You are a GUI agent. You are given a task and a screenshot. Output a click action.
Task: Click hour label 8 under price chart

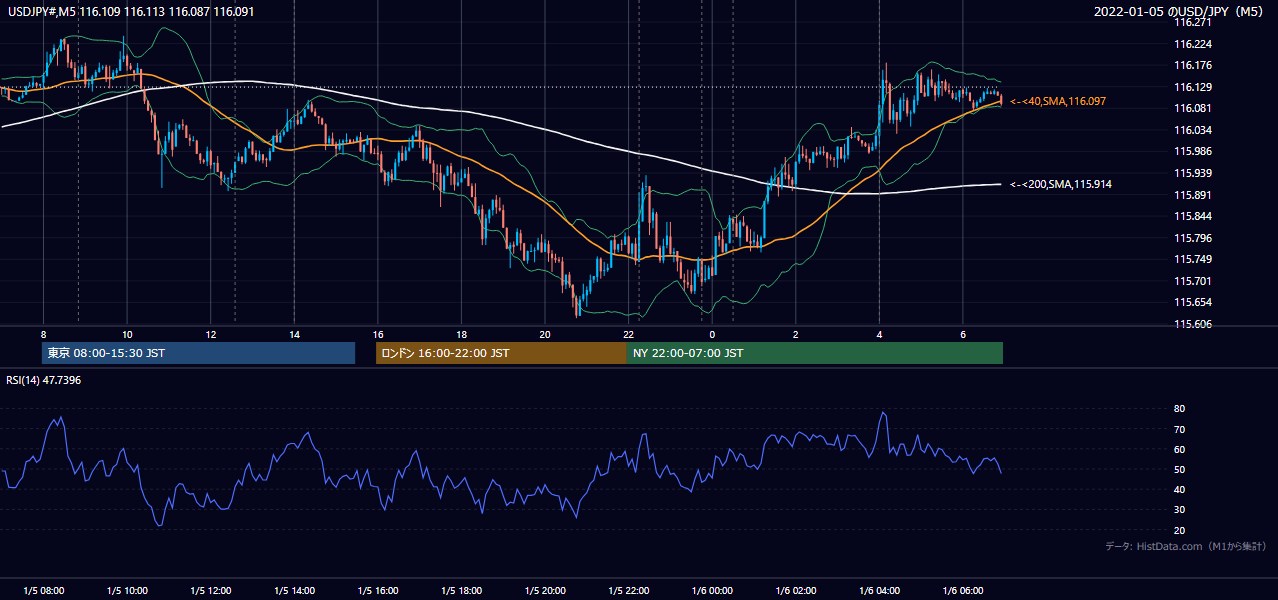pyautogui.click(x=43, y=334)
